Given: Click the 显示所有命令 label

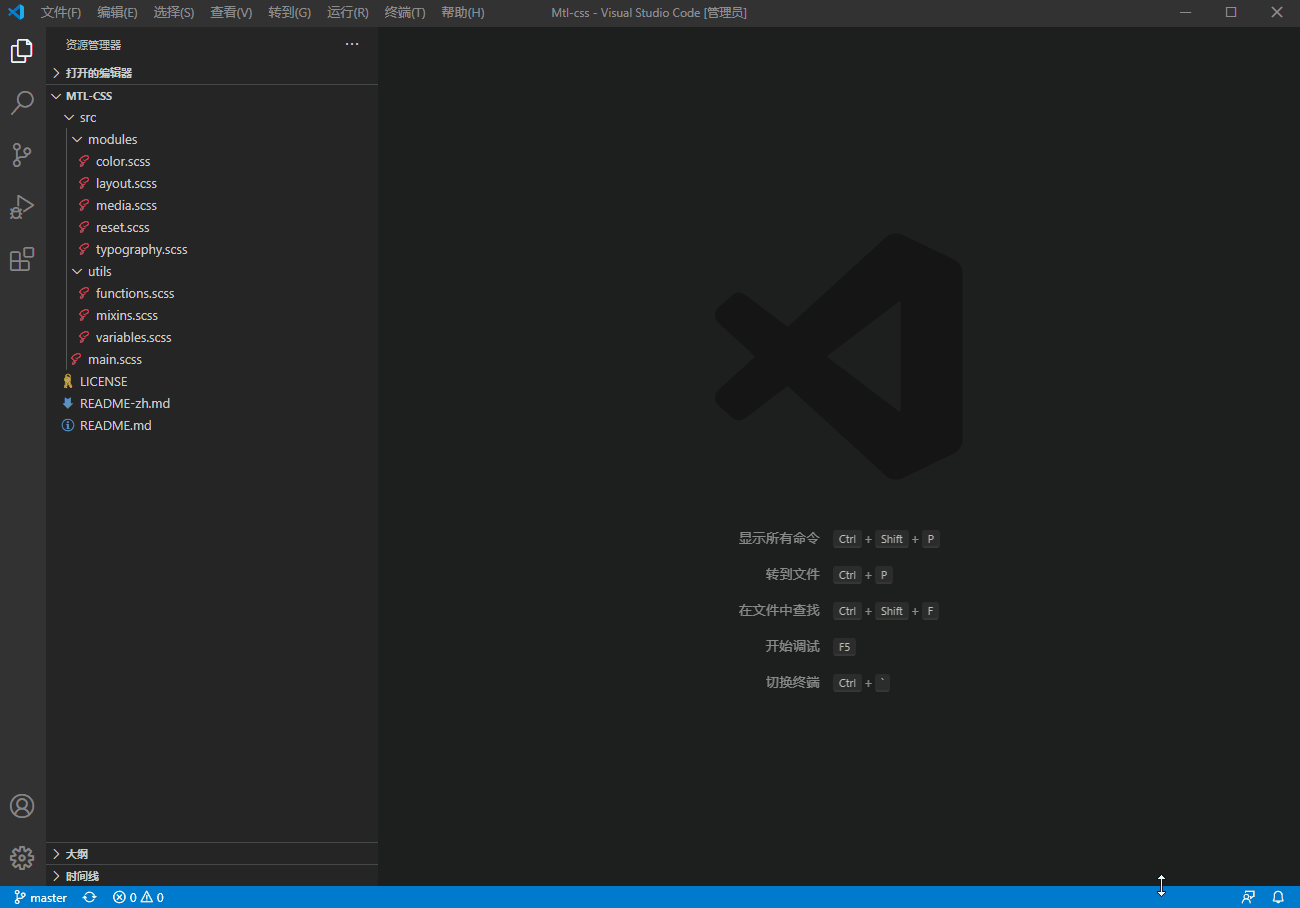Looking at the screenshot, I should point(779,538).
